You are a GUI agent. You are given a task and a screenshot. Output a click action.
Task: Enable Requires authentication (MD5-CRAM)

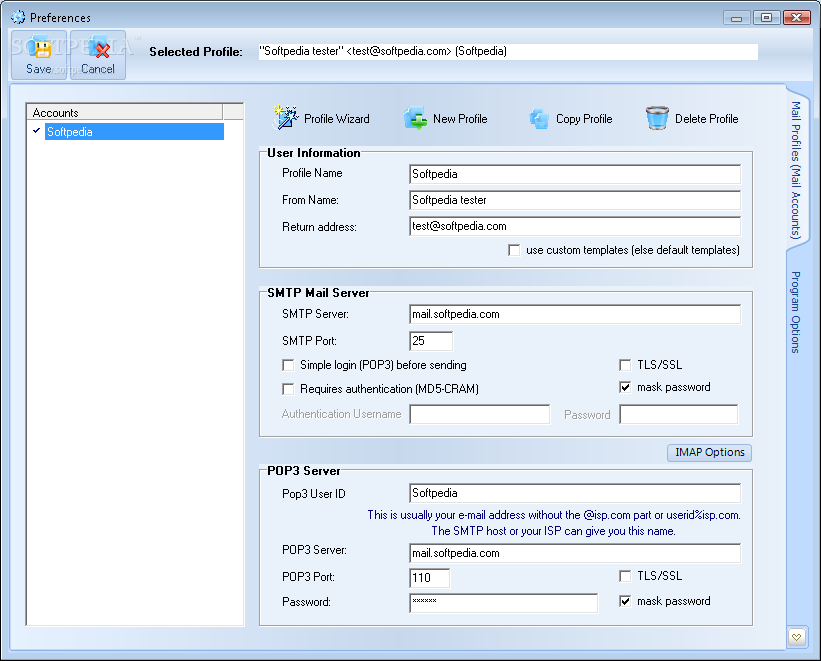tap(288, 389)
